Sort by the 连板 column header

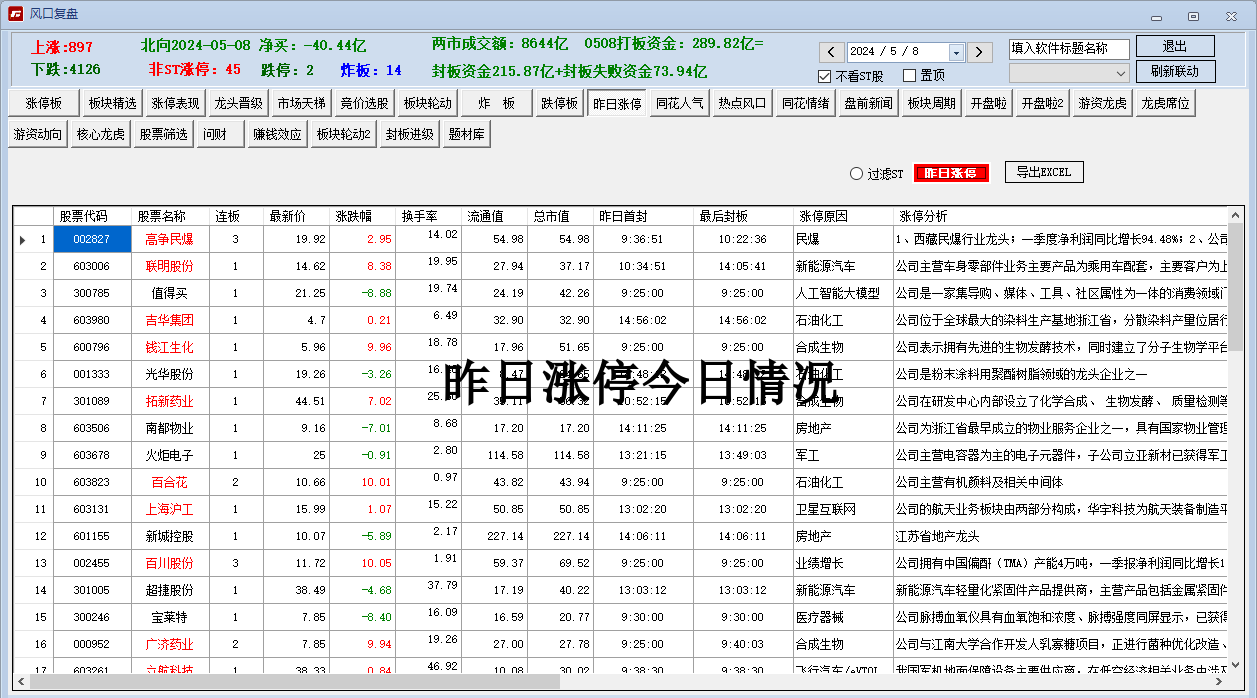[x=237, y=216]
